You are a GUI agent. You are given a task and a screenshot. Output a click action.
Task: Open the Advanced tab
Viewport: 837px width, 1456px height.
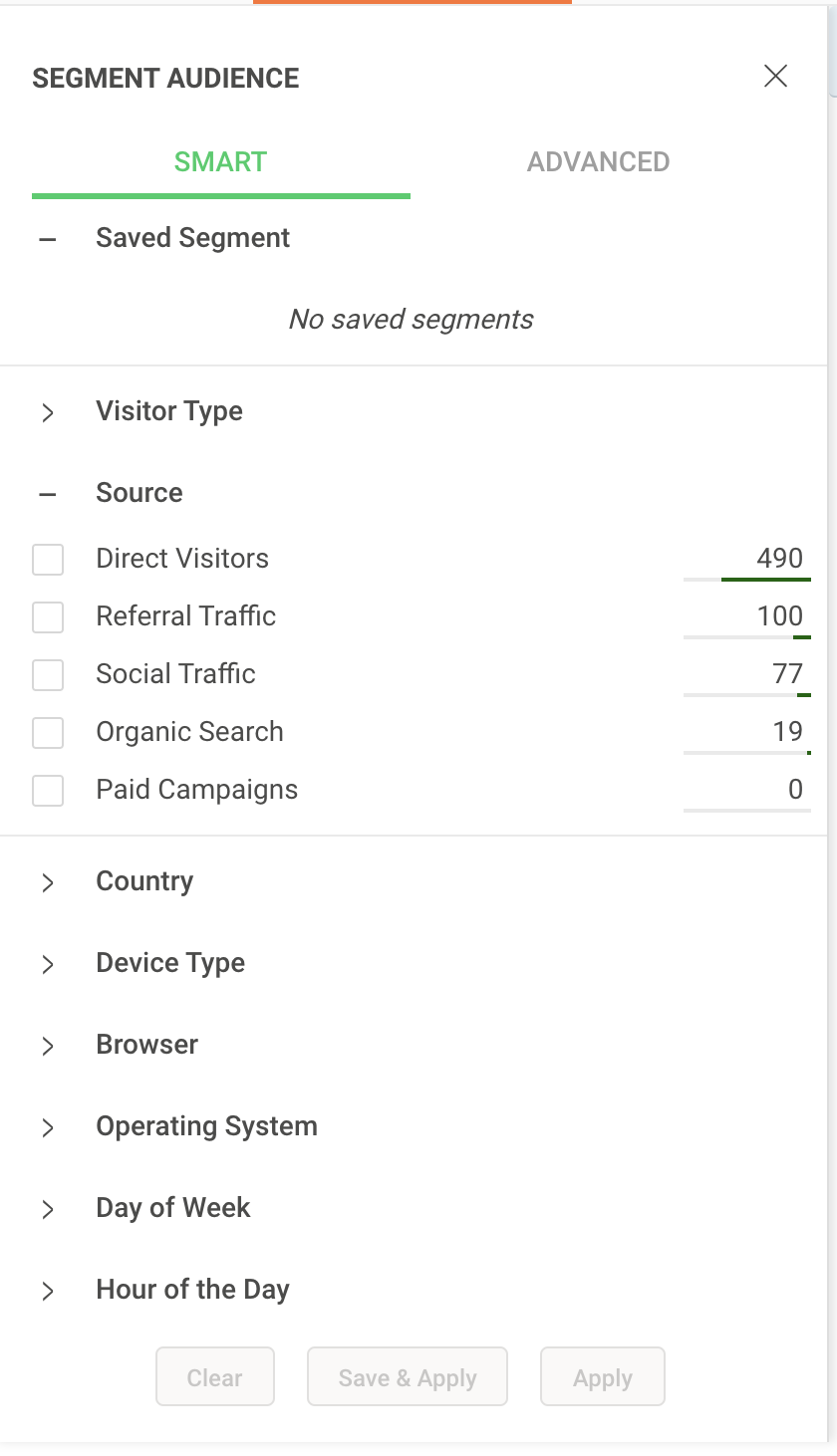(x=598, y=162)
